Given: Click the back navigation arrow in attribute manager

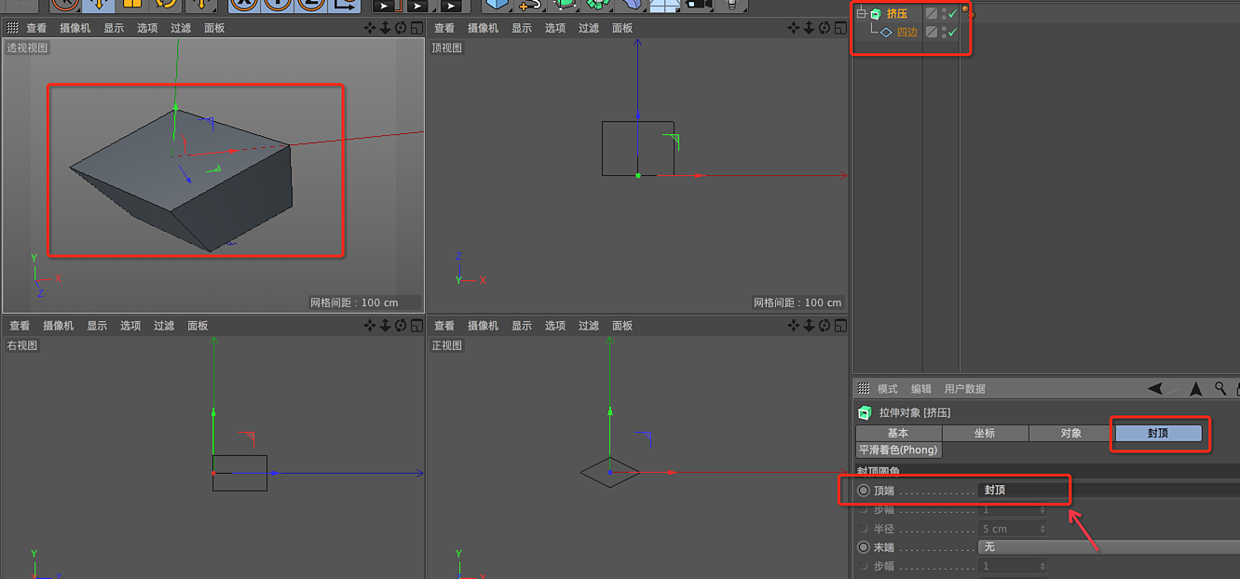Looking at the screenshot, I should click(1155, 389).
